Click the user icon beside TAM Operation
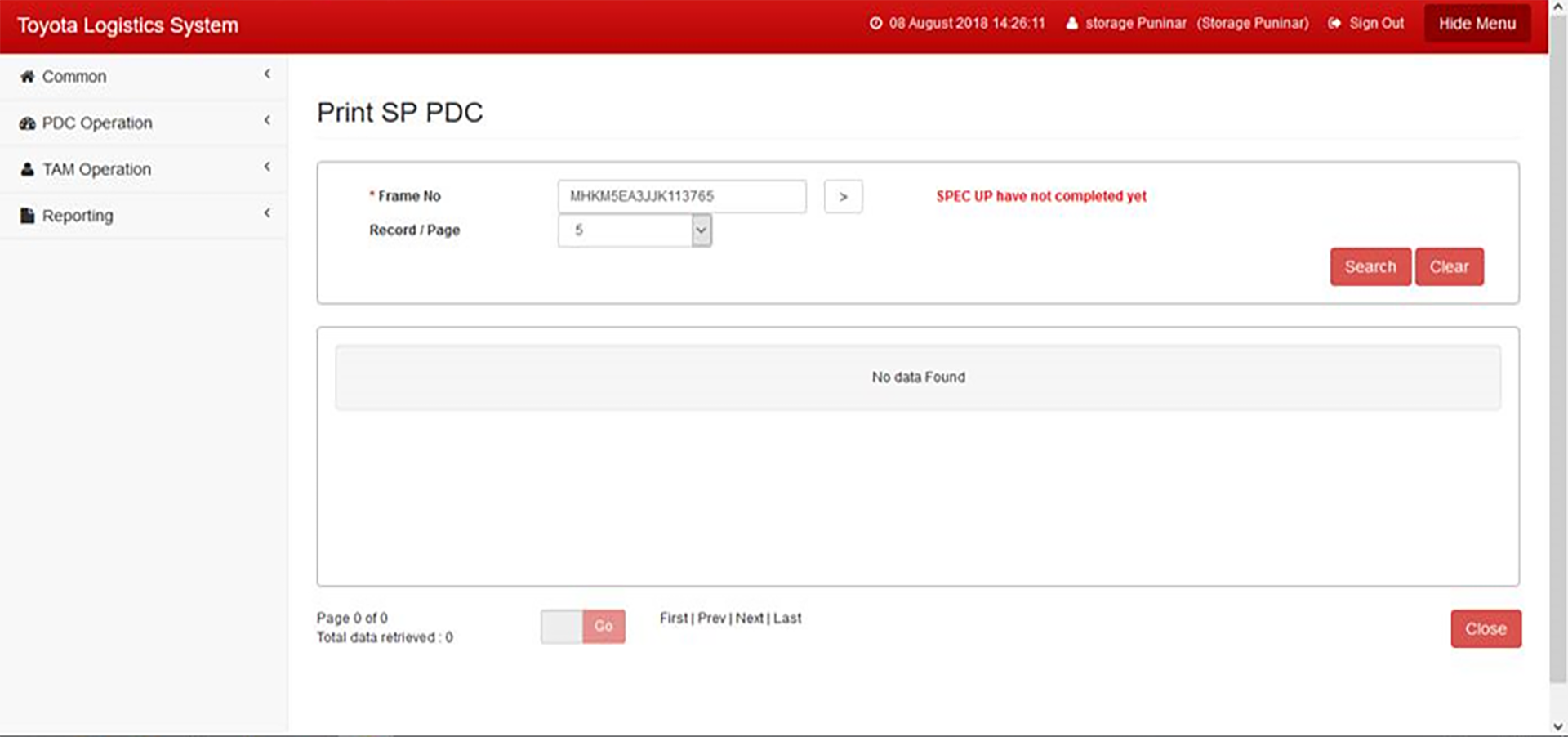Image resolution: width=1568 pixels, height=737 pixels. pos(27,170)
